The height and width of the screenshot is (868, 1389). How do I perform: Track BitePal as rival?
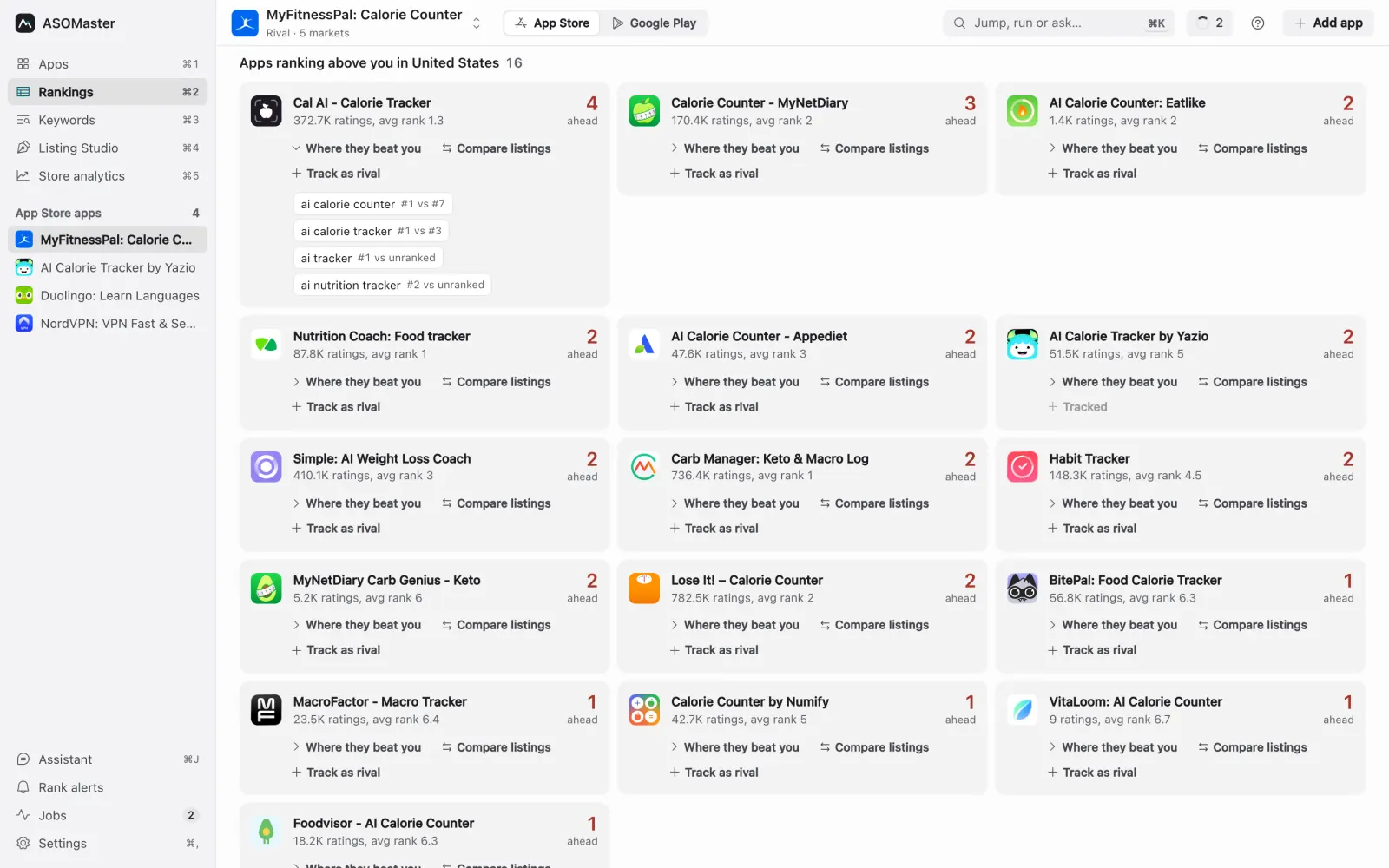[x=1092, y=650]
